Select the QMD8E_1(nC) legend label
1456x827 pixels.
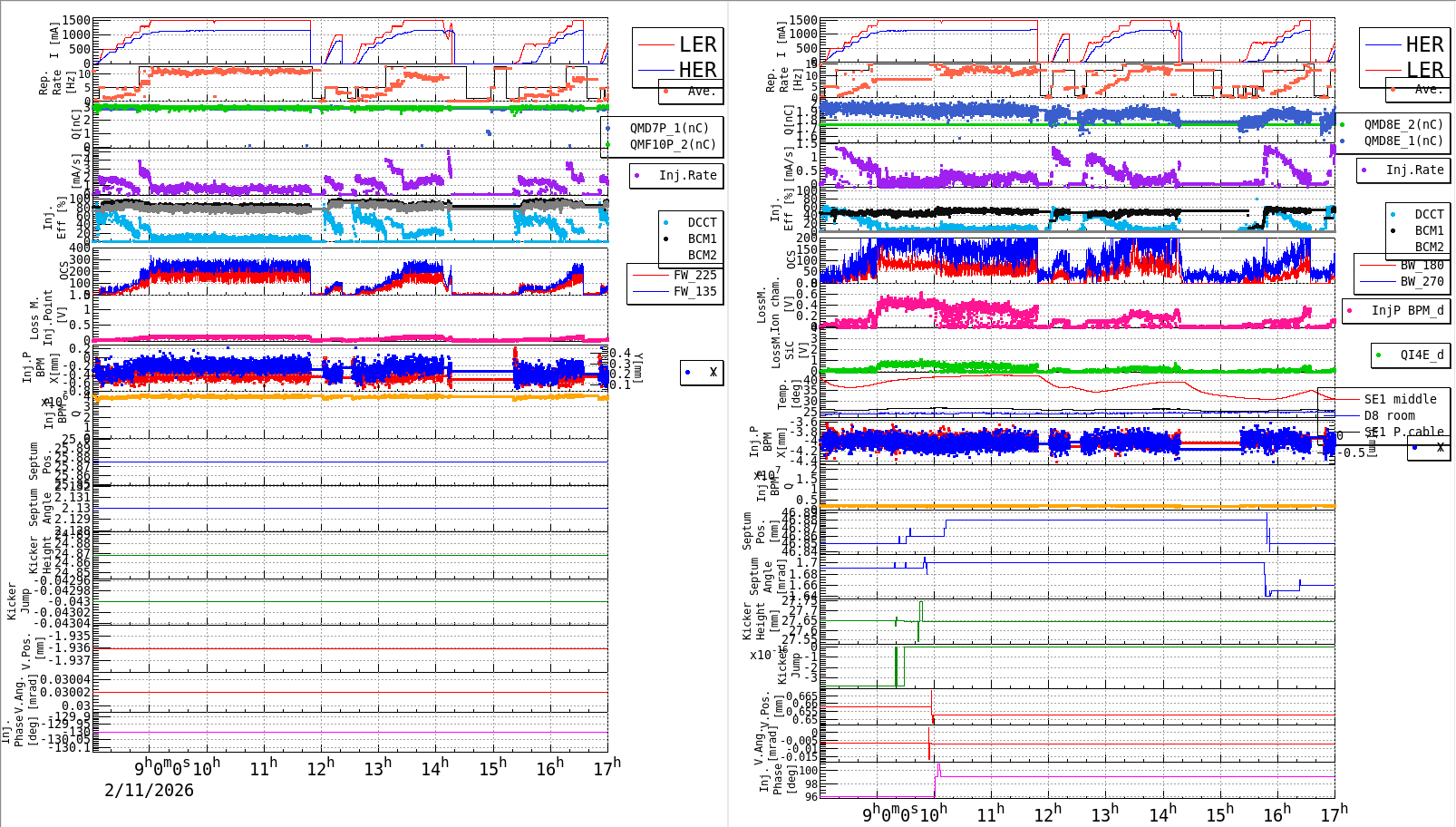click(1403, 141)
